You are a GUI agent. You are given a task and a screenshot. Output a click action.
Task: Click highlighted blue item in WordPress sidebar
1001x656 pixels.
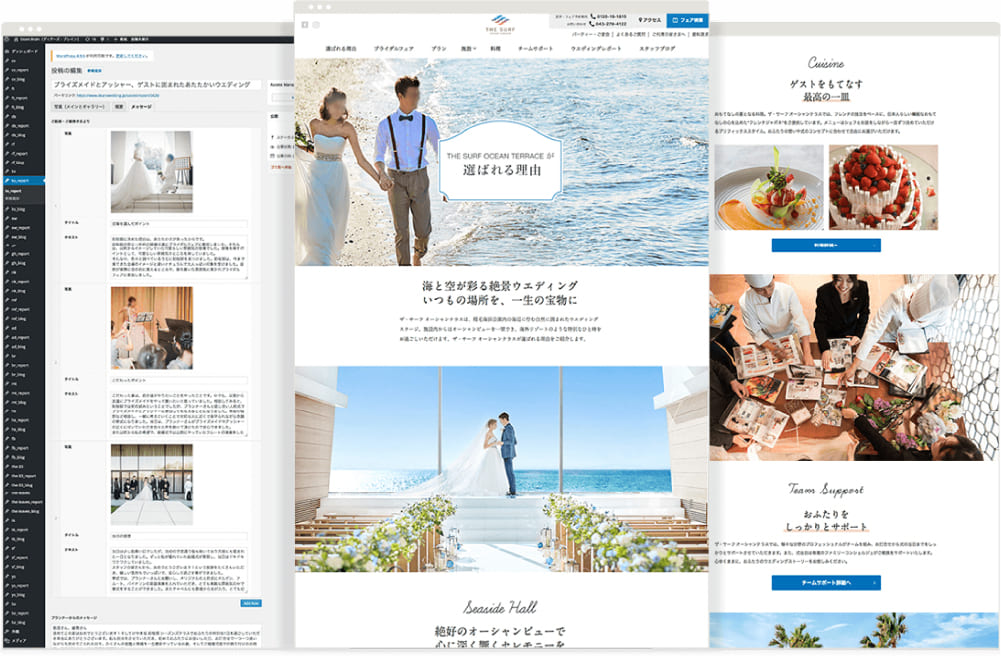(x=22, y=181)
